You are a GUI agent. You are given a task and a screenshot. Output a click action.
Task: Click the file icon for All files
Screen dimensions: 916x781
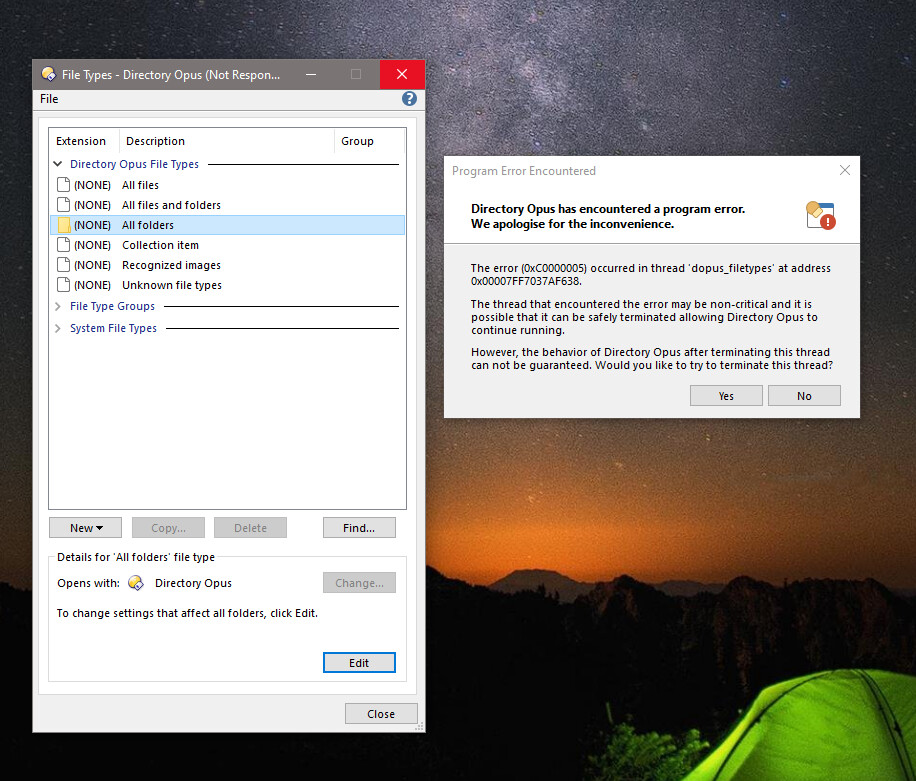pos(63,185)
